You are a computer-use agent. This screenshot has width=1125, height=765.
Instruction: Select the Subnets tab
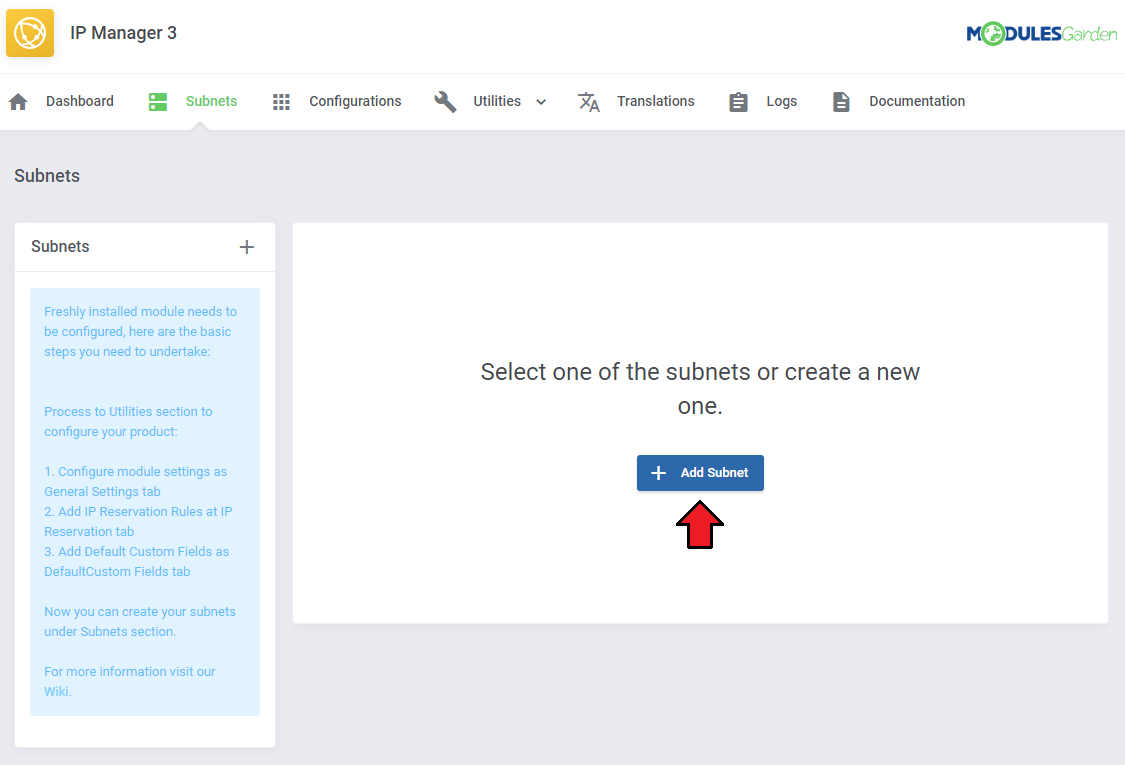pos(211,101)
